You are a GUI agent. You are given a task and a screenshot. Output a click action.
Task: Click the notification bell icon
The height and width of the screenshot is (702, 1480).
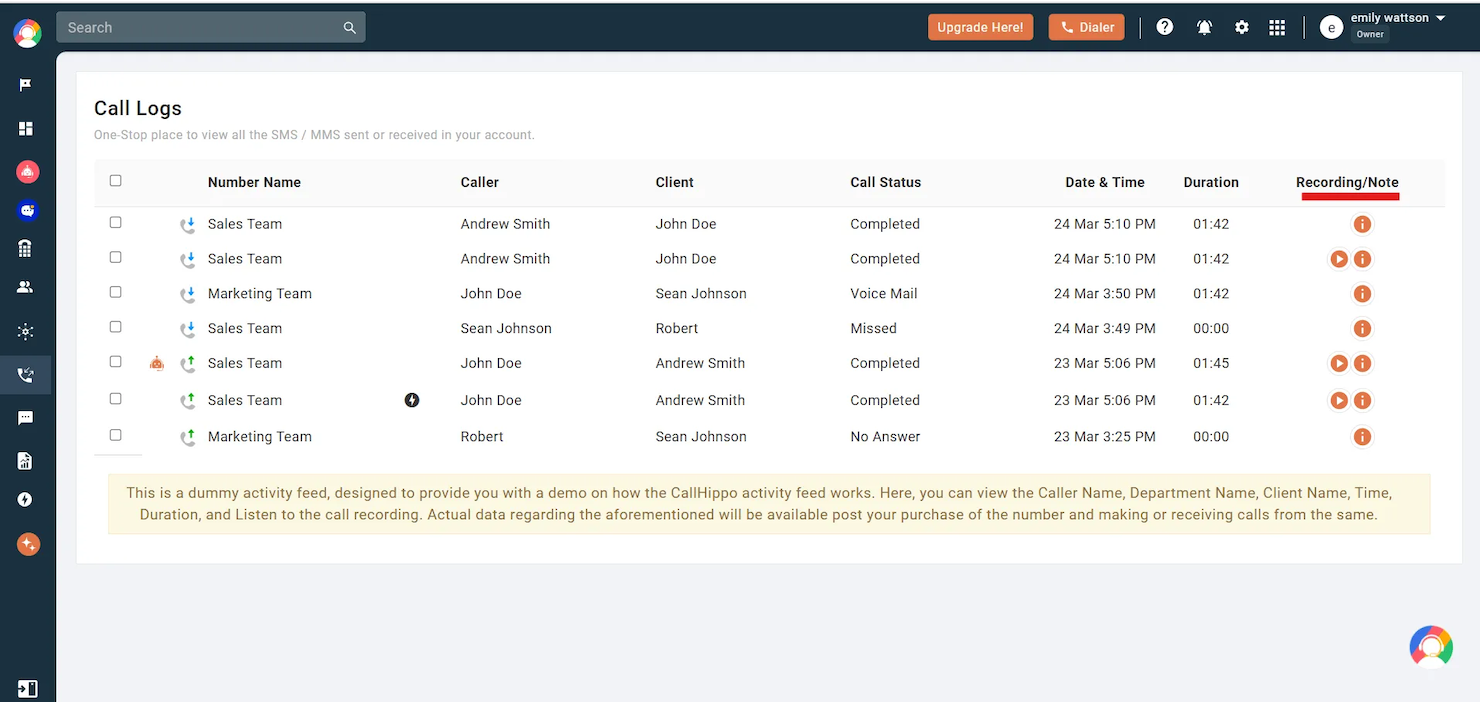point(1204,27)
